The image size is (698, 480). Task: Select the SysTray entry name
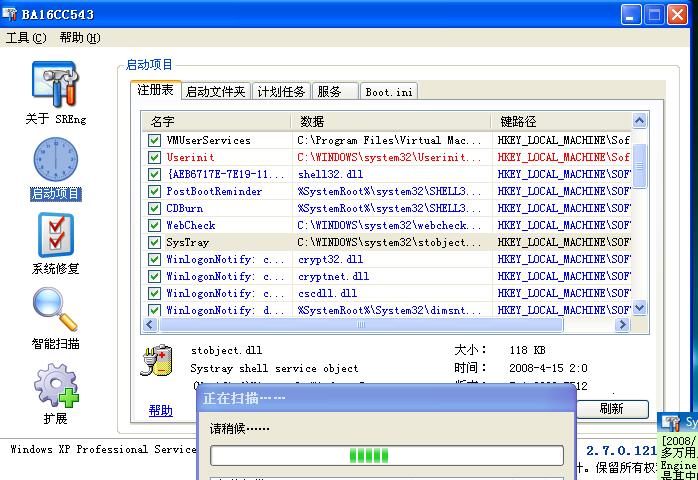pyautogui.click(x=187, y=242)
